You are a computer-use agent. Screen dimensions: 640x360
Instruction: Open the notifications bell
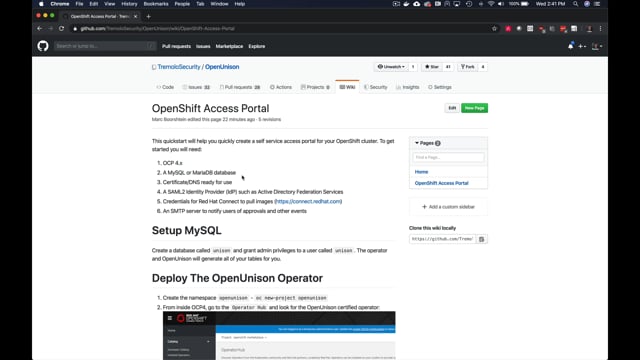570,46
